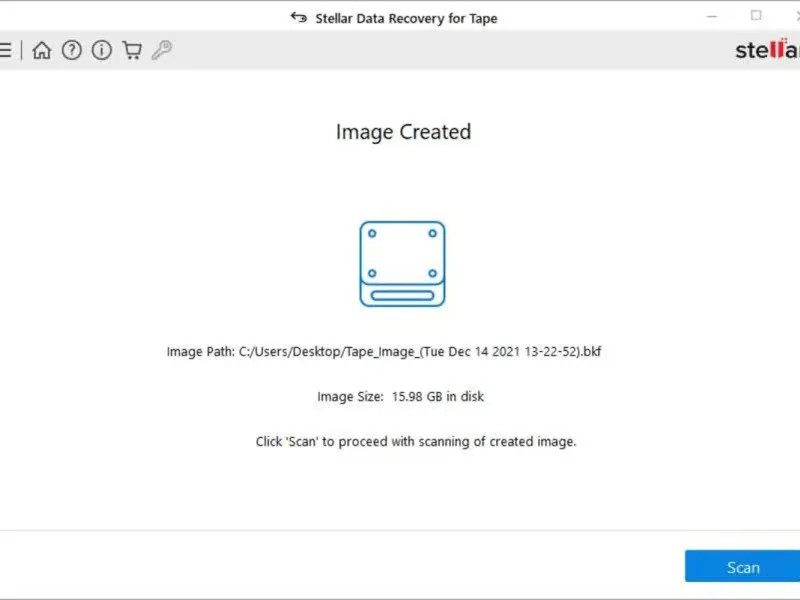
Task: Click the back arrow icon in title bar
Action: [x=298, y=17]
